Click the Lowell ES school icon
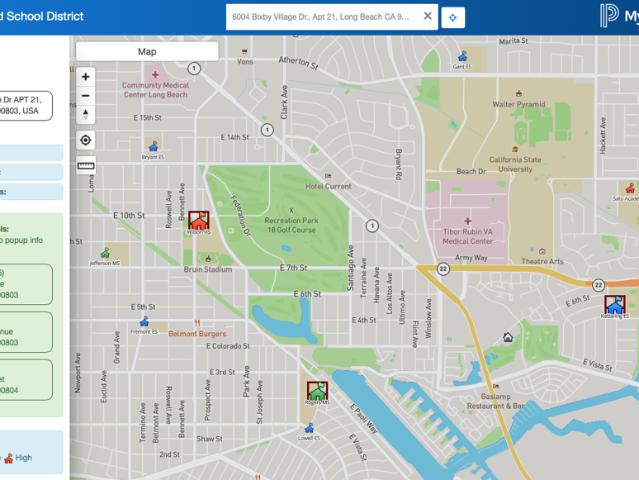This screenshot has width=639, height=480. (309, 427)
